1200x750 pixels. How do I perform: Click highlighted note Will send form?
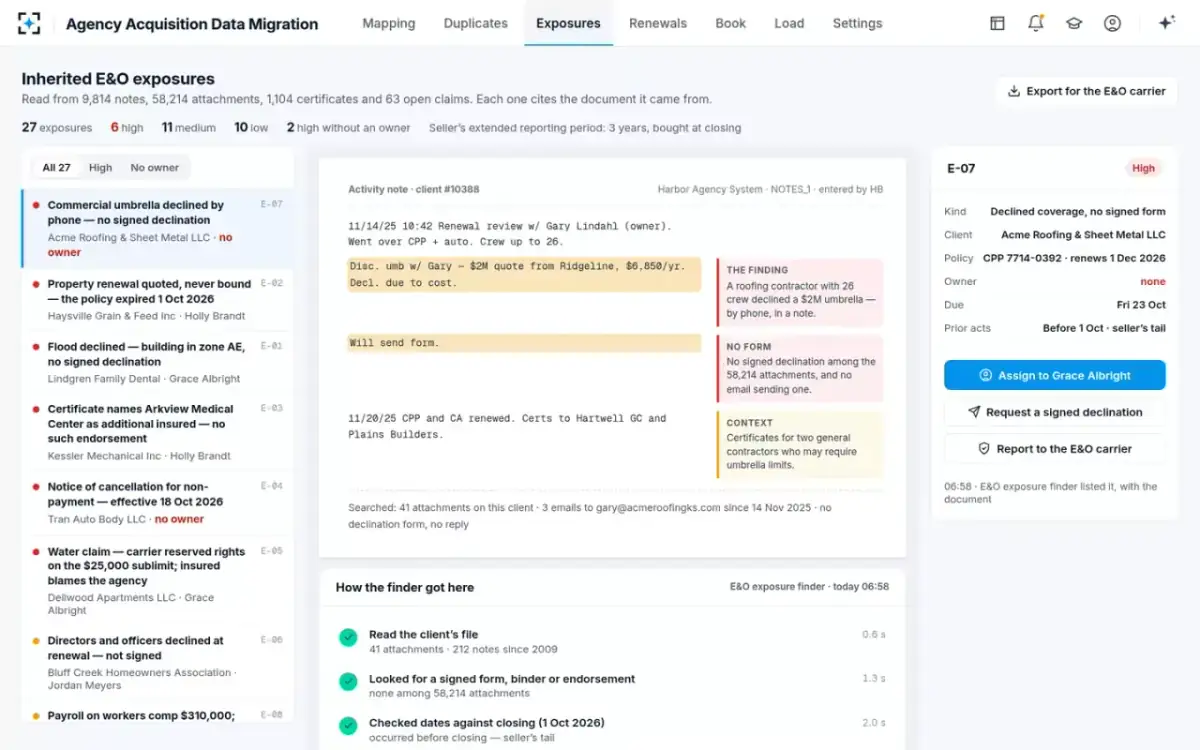pyautogui.click(x=524, y=343)
